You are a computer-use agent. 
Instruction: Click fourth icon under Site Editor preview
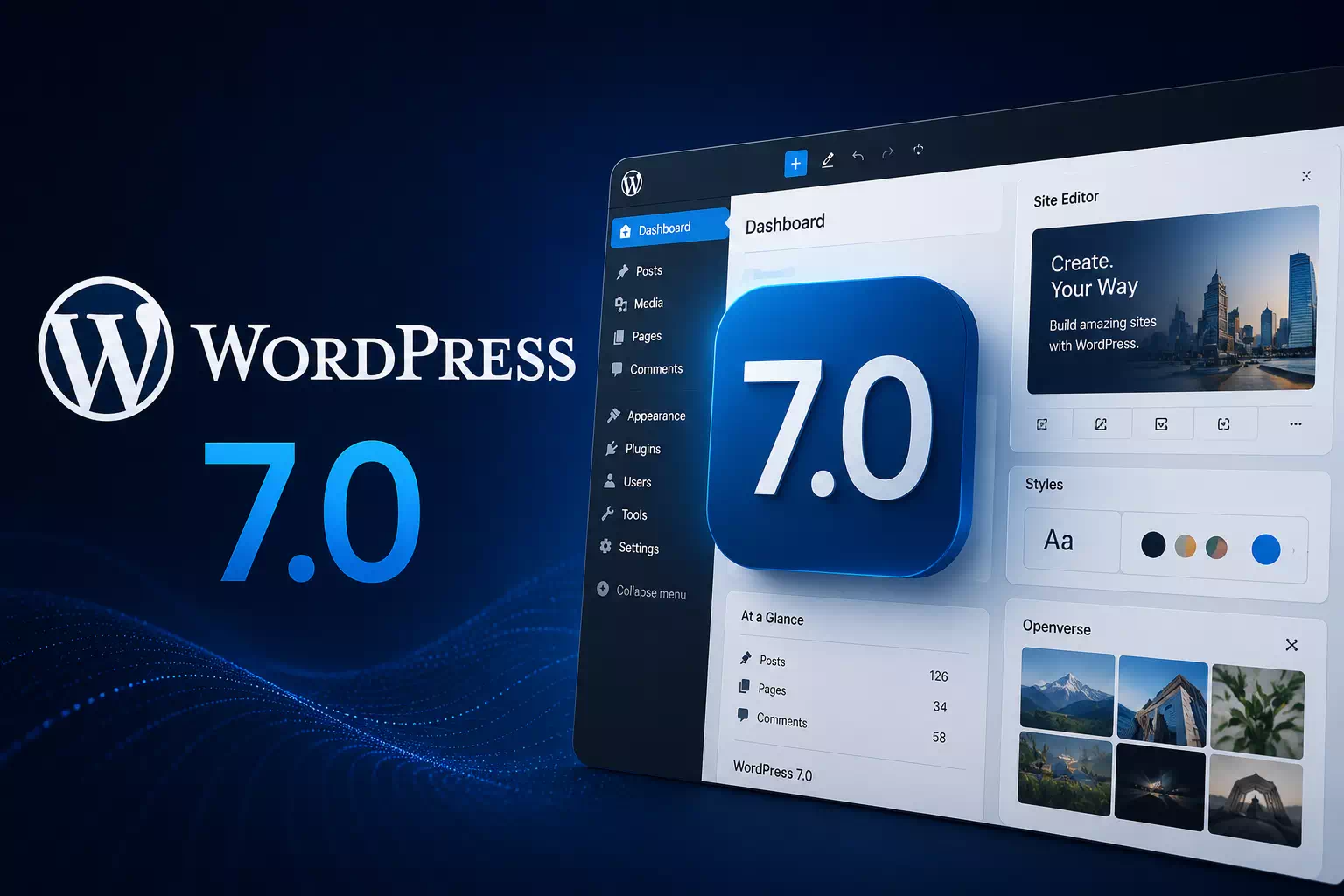point(1223,424)
